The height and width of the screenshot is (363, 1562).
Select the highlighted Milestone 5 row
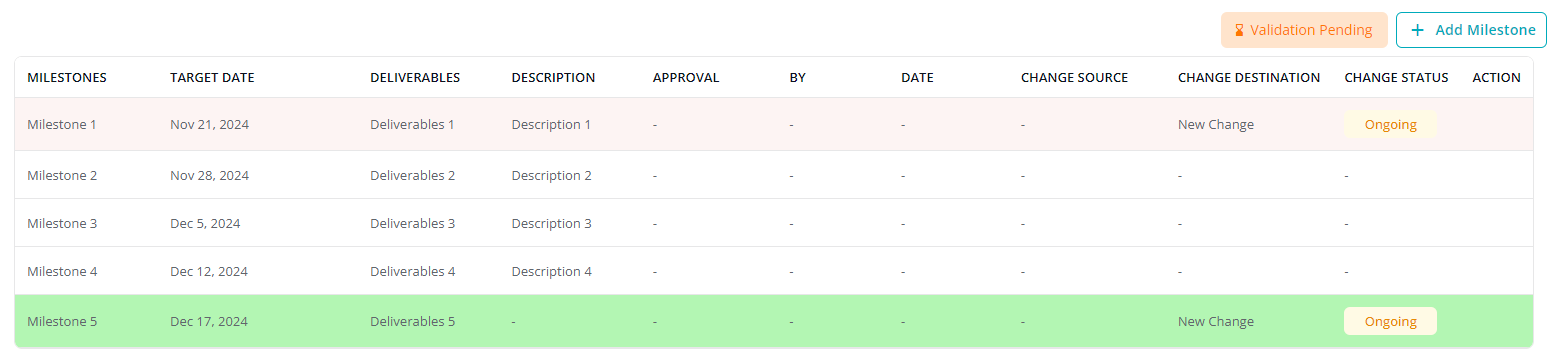(x=774, y=321)
